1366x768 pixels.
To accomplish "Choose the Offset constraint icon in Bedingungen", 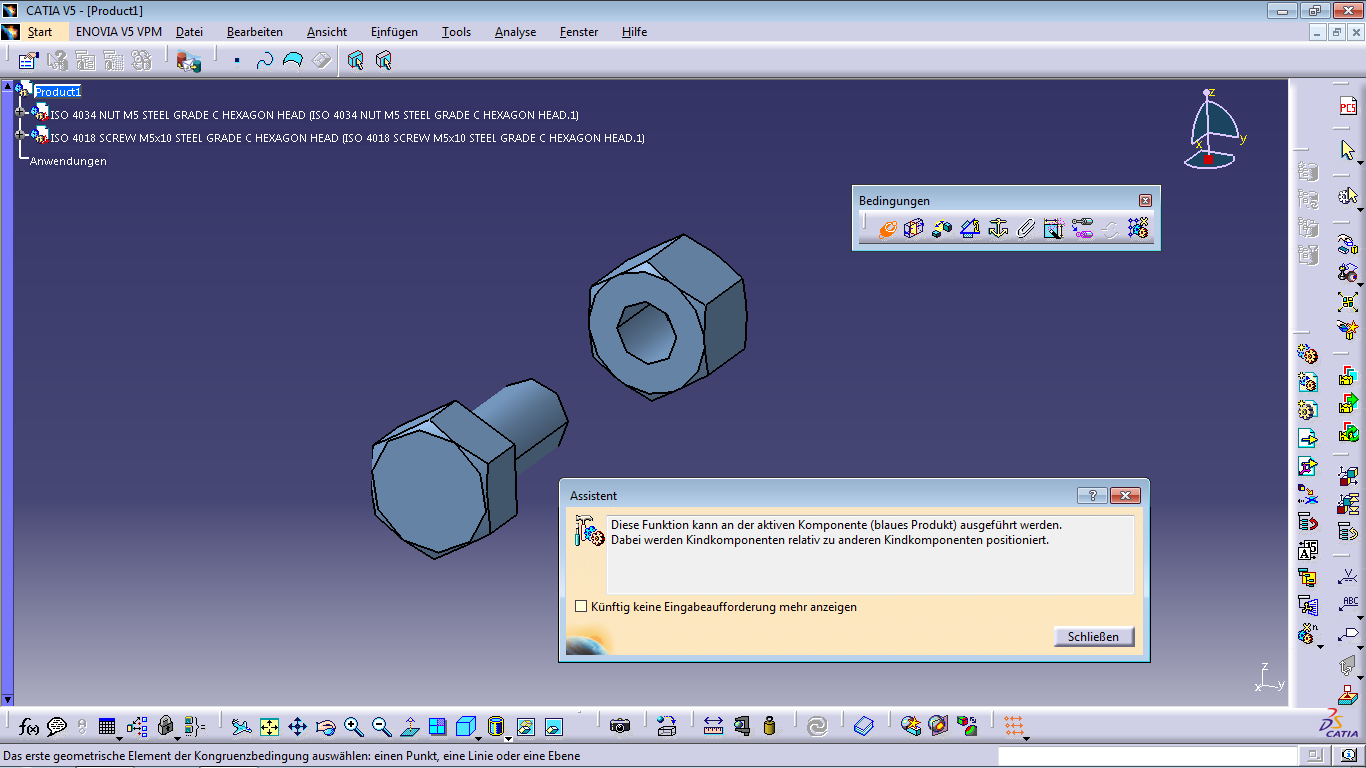I will point(942,229).
